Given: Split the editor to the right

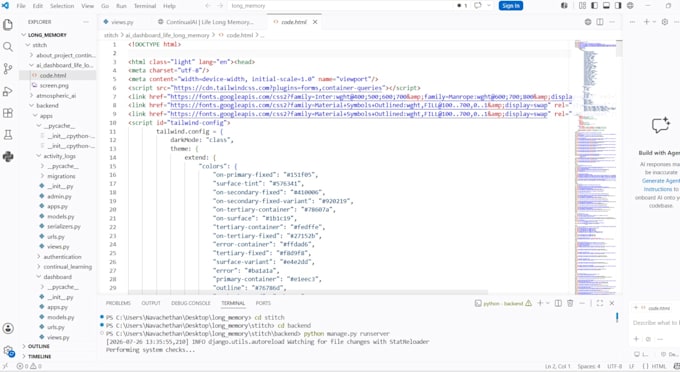Looking at the screenshot, I should point(600,22).
